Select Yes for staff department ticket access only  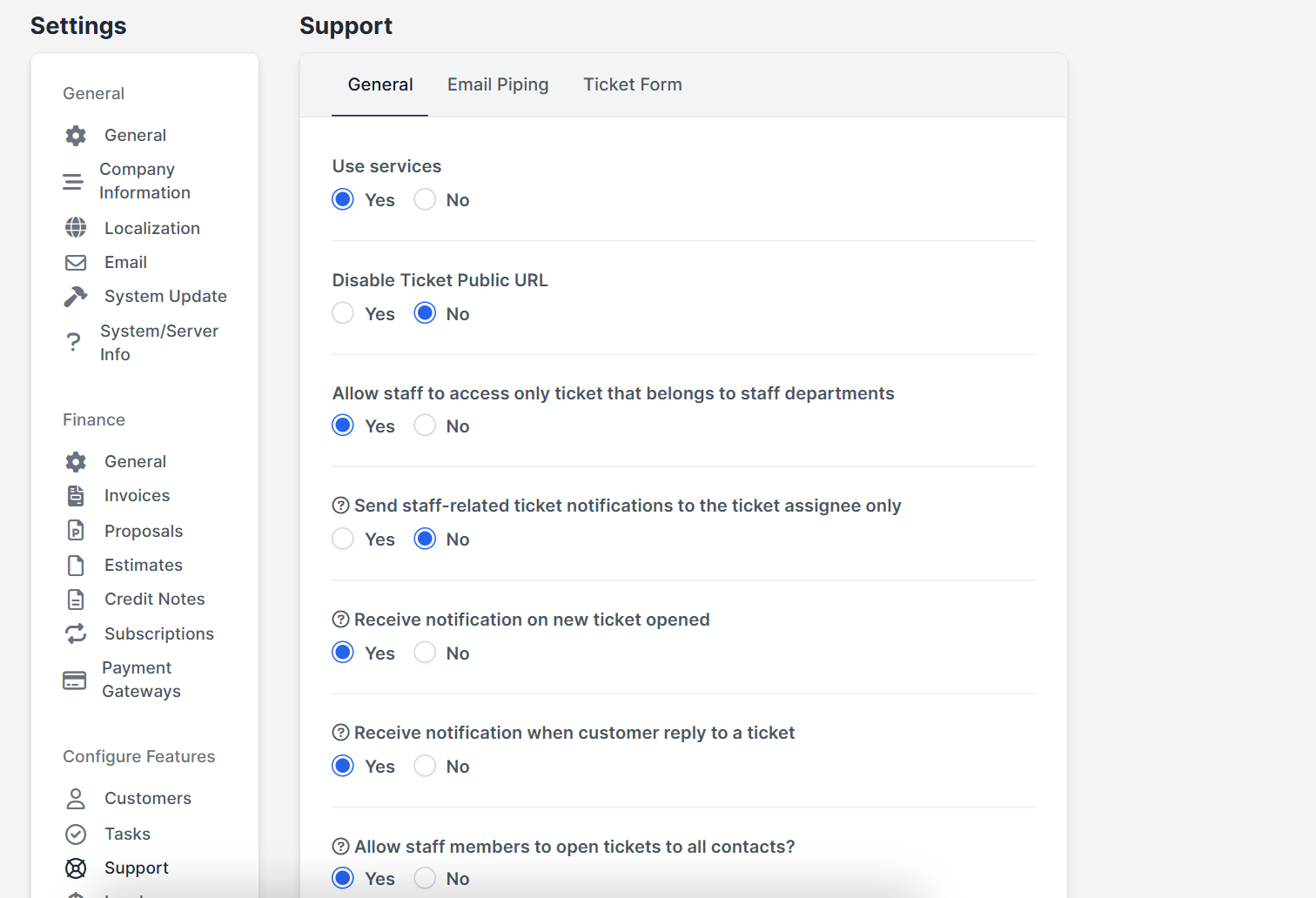(x=343, y=425)
